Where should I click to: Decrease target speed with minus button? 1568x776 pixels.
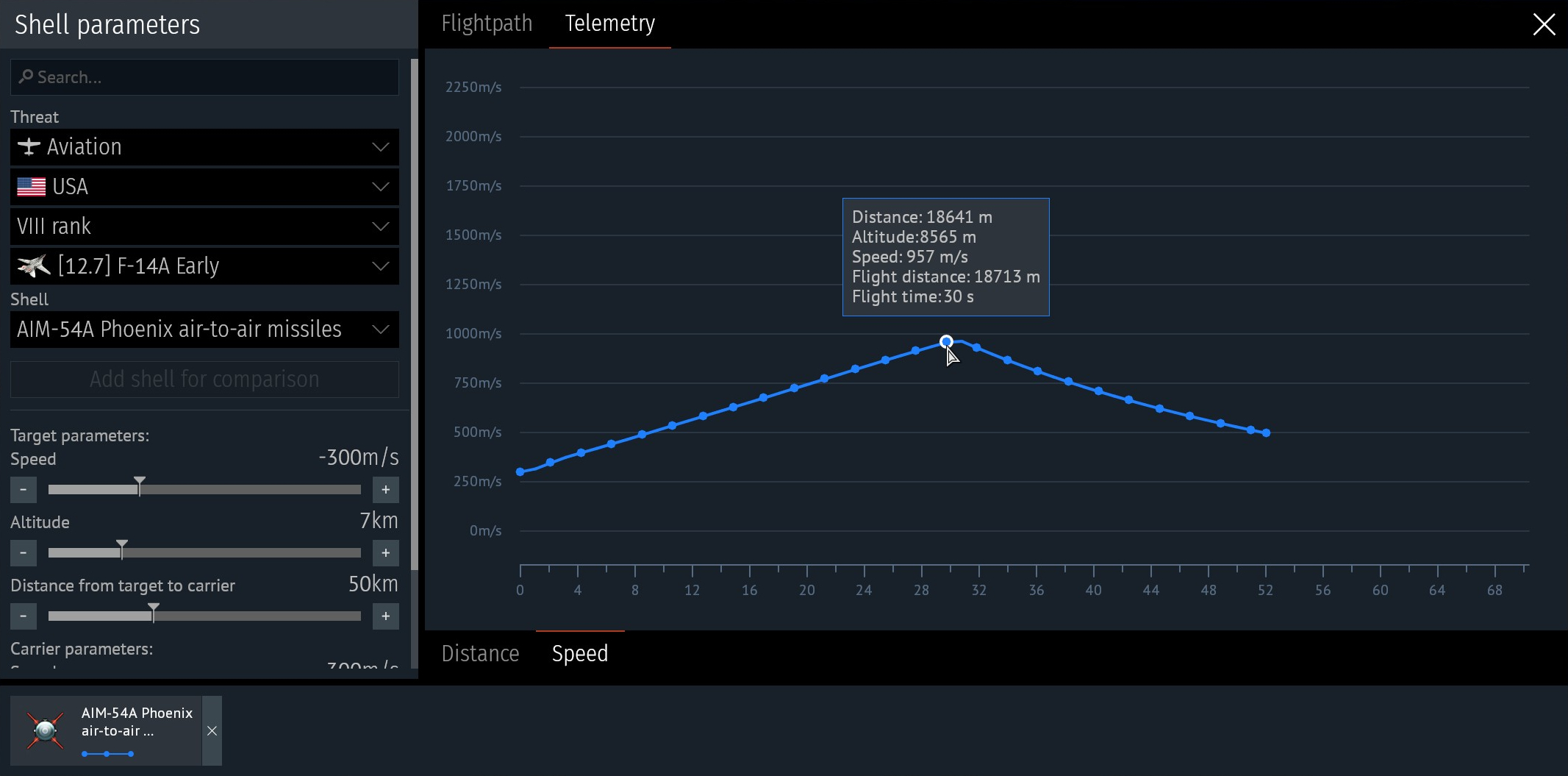[24, 490]
